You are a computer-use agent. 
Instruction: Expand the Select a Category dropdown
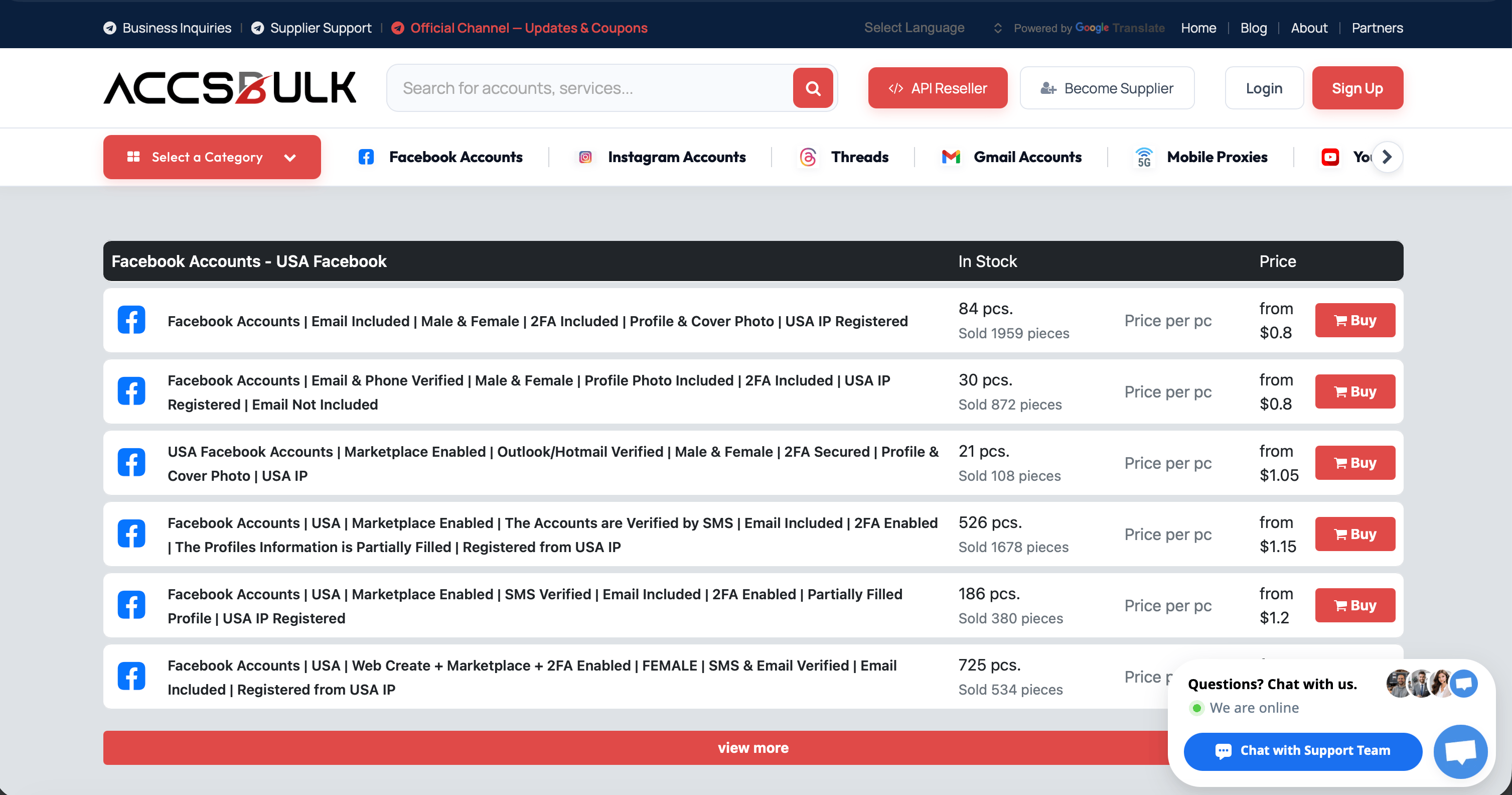point(212,157)
